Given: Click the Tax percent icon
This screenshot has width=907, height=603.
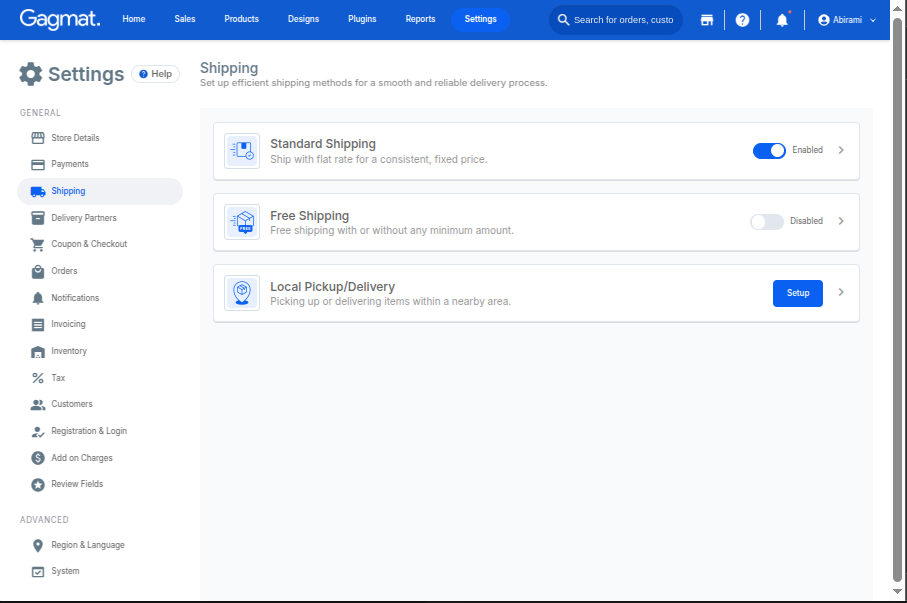Looking at the screenshot, I should click(38, 378).
